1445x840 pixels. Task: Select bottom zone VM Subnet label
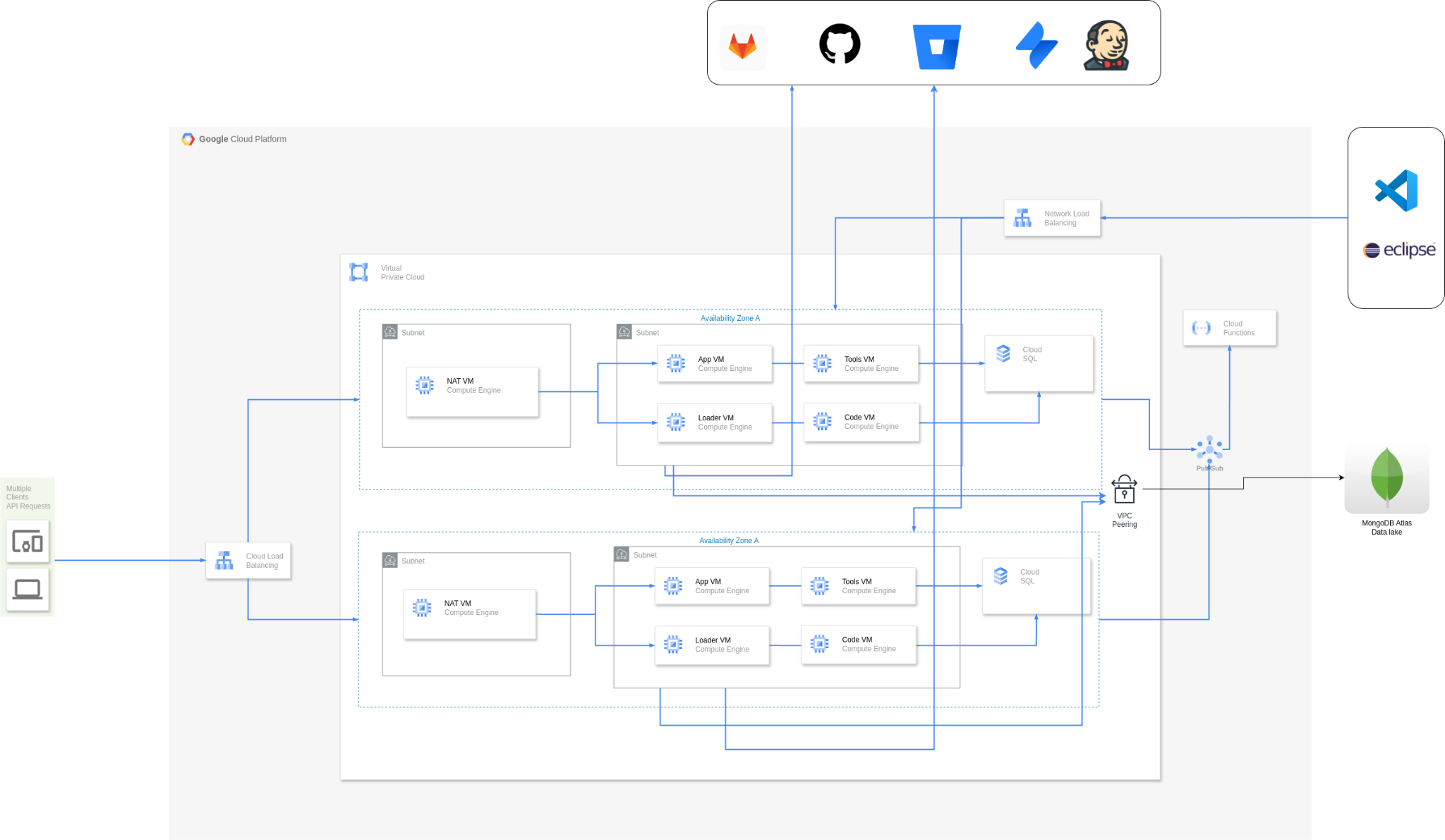tap(645, 555)
